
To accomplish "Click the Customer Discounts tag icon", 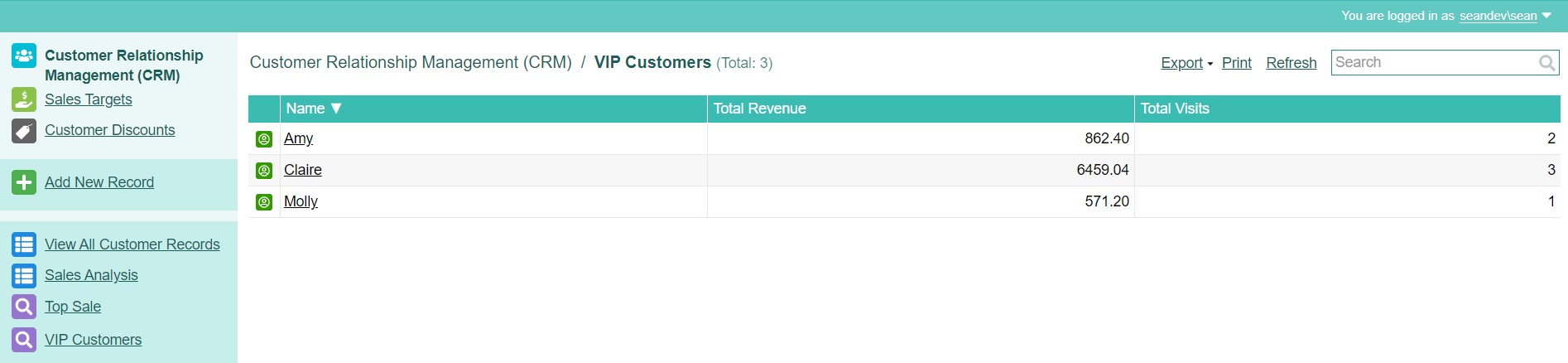I will 24,130.
